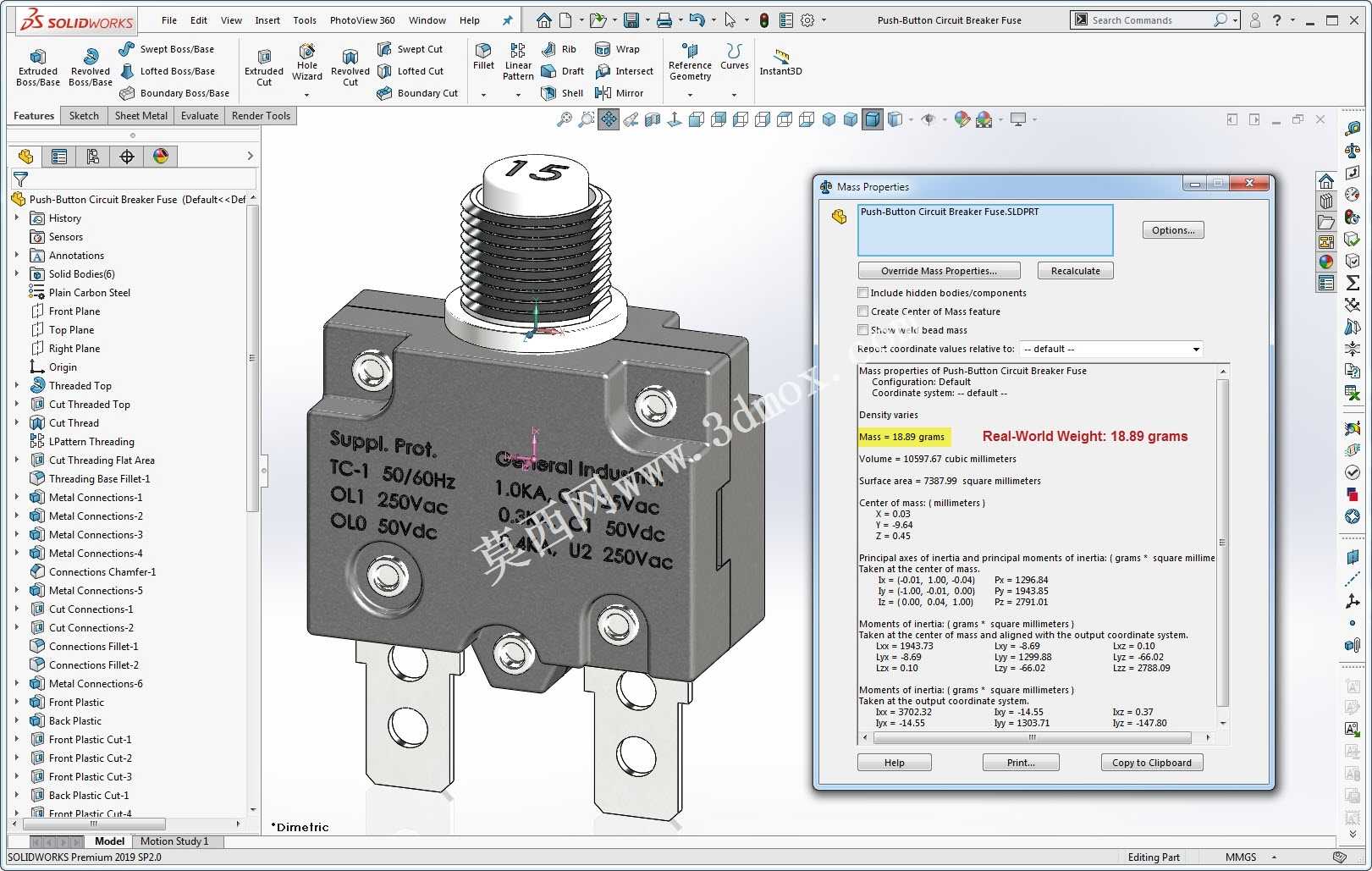Choose the Lofted Boss/Base tool
This screenshot has width=1372, height=871.
[x=167, y=71]
